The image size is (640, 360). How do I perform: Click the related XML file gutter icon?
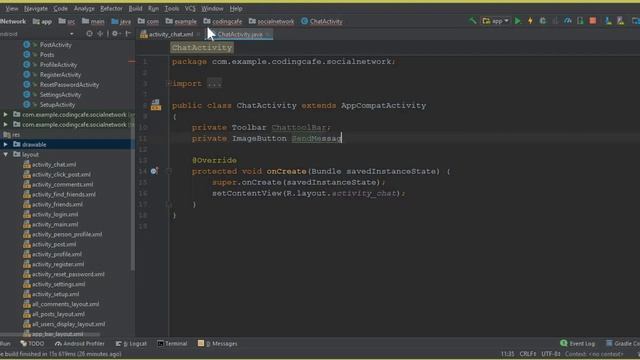pyautogui.click(x=156, y=105)
